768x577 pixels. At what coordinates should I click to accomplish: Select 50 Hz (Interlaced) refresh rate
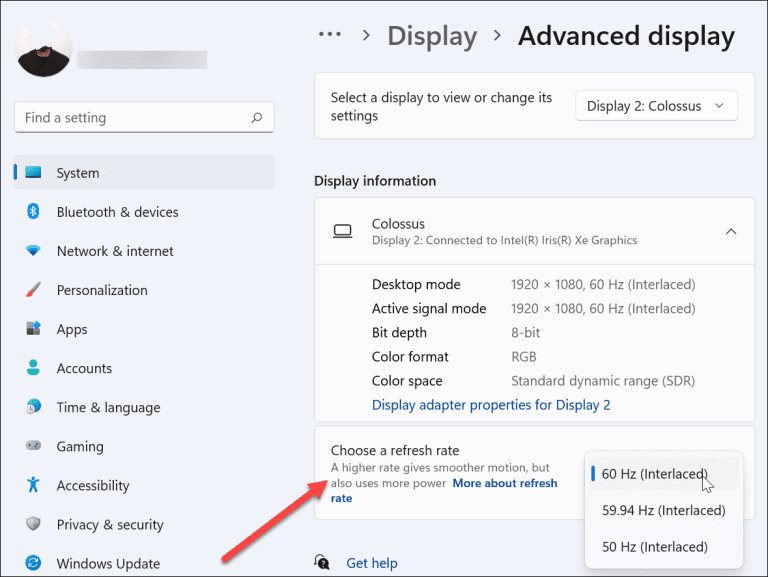[664, 547]
